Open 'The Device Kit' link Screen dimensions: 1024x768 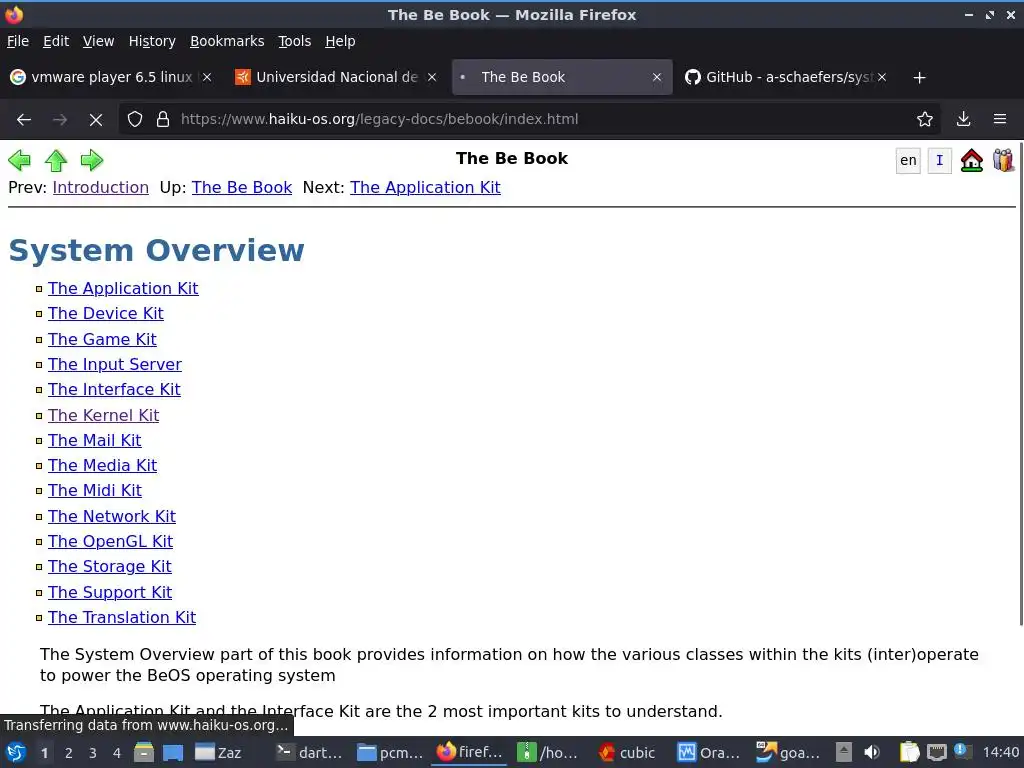(x=105, y=313)
